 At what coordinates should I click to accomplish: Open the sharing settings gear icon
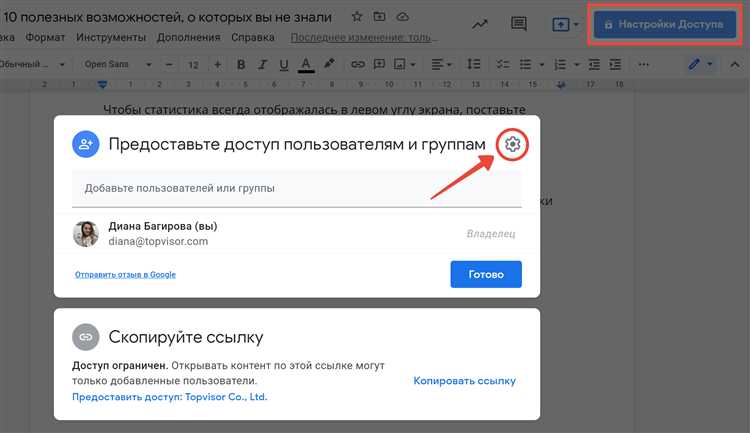[x=512, y=144]
